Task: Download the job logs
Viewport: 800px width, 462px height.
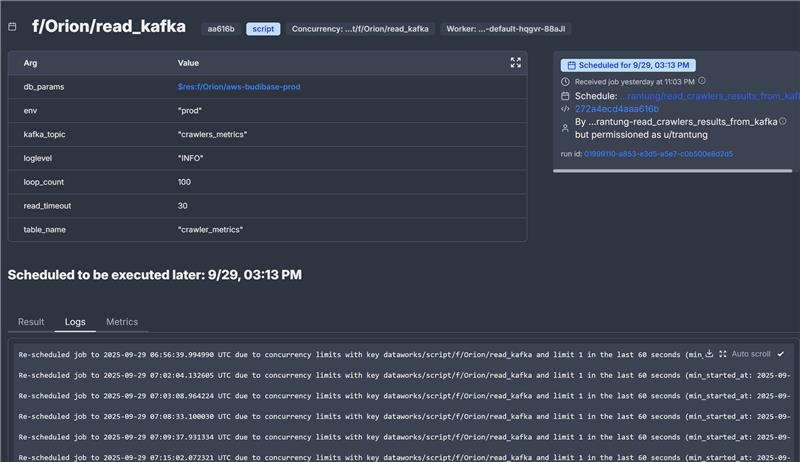Action: (x=709, y=353)
